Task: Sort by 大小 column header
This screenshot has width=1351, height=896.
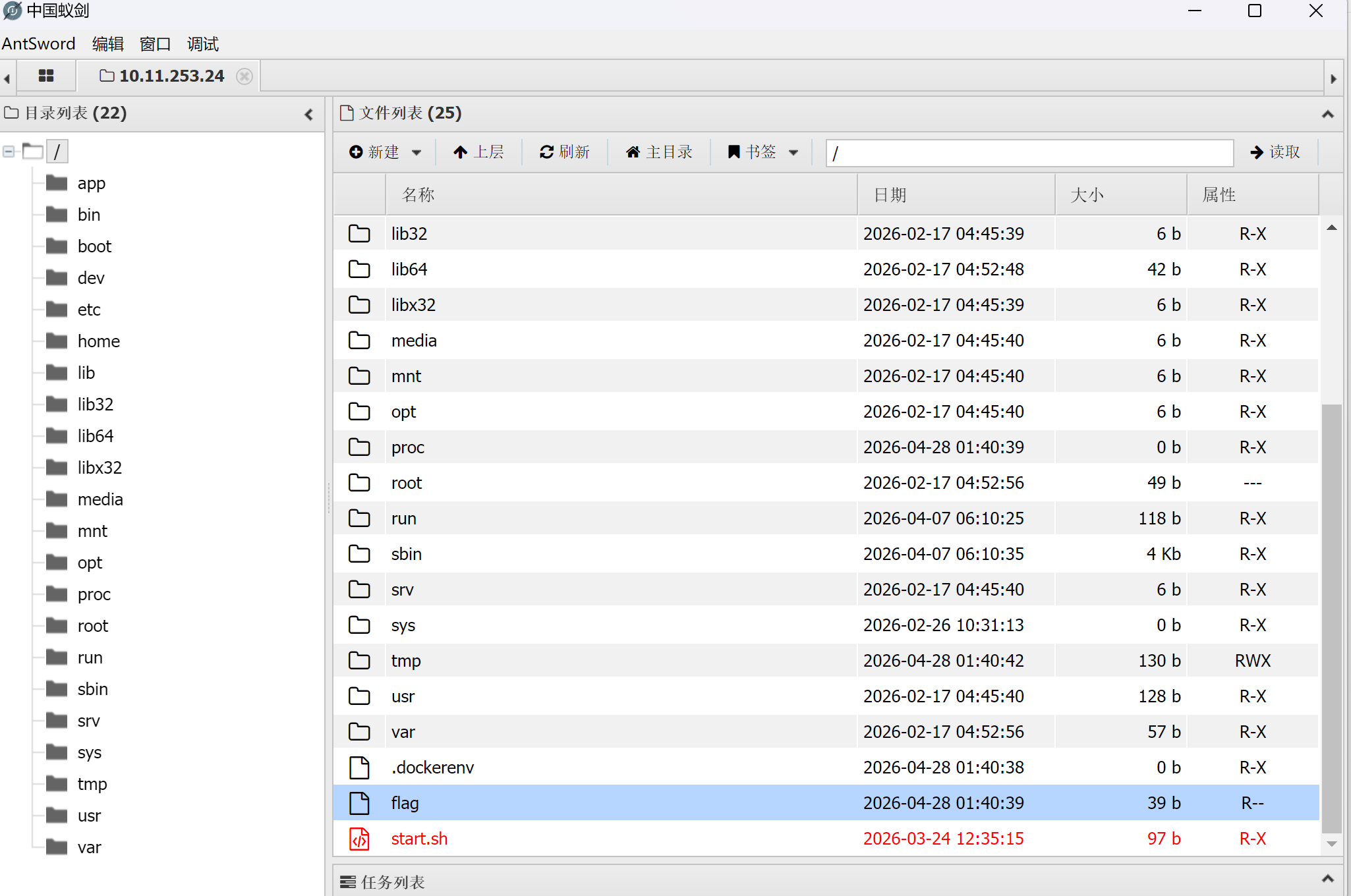Action: click(x=1121, y=195)
